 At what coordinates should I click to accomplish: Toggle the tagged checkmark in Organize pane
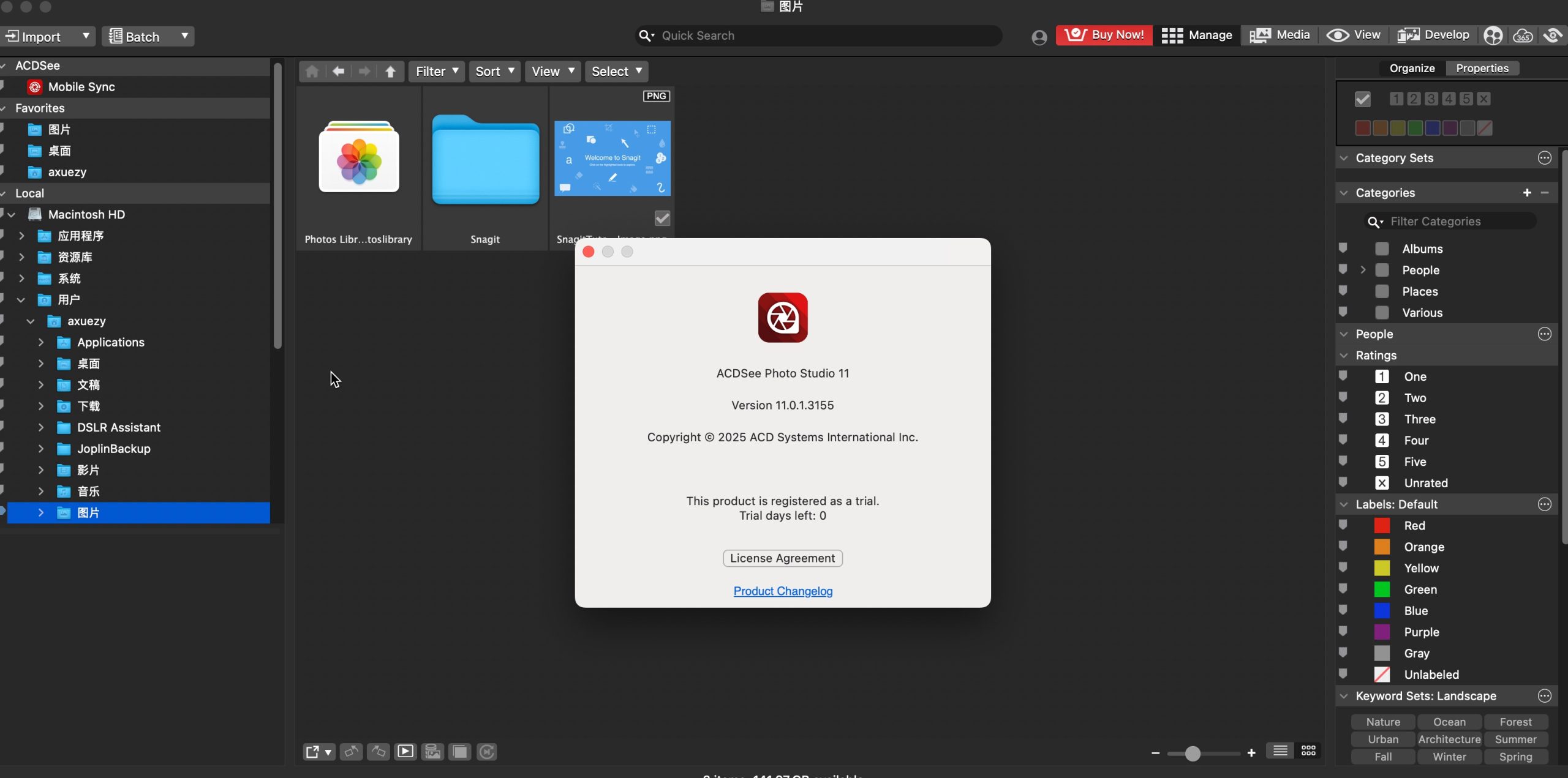1363,99
